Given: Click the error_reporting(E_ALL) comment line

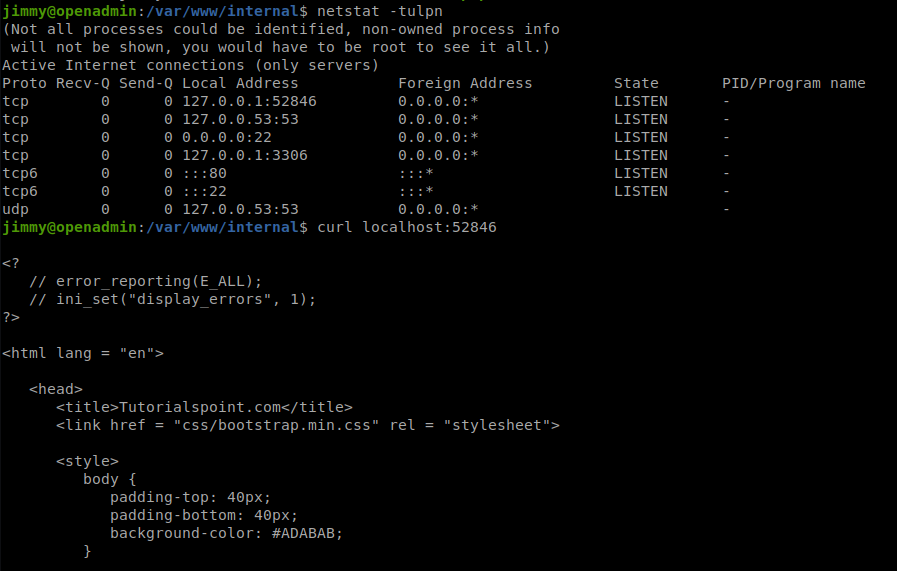Looking at the screenshot, I should [x=145, y=281].
